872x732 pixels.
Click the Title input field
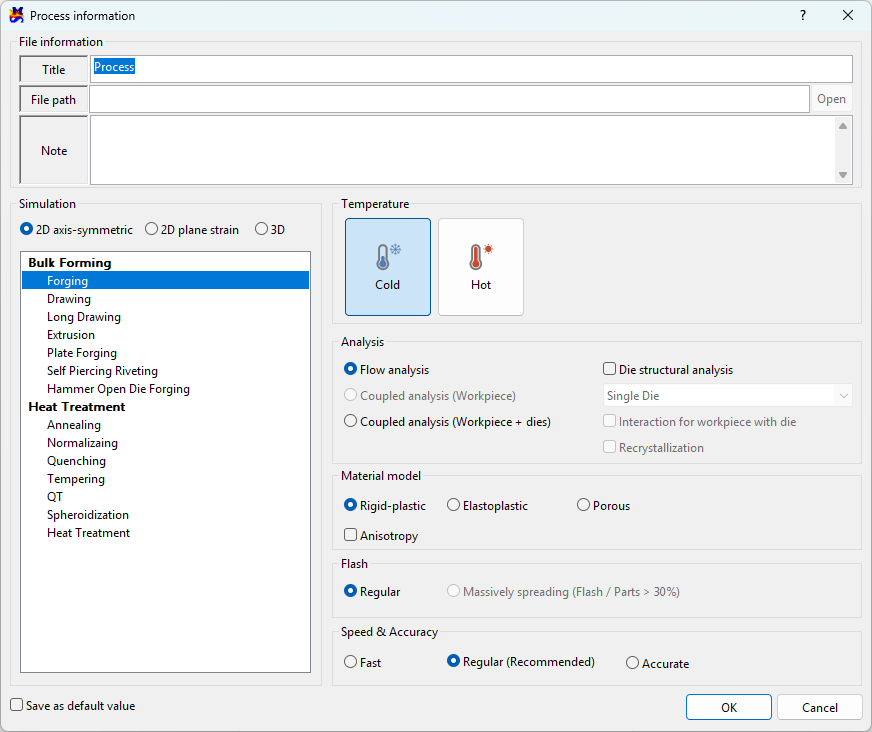point(471,69)
